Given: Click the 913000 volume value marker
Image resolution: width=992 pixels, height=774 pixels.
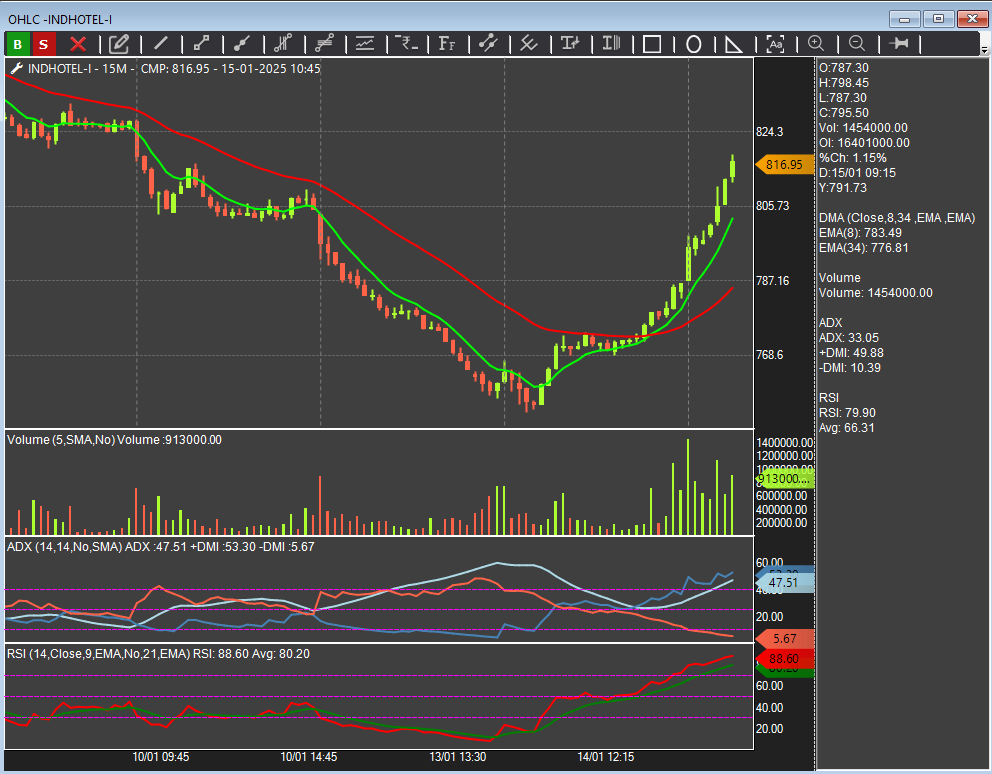Looking at the screenshot, I should point(784,479).
